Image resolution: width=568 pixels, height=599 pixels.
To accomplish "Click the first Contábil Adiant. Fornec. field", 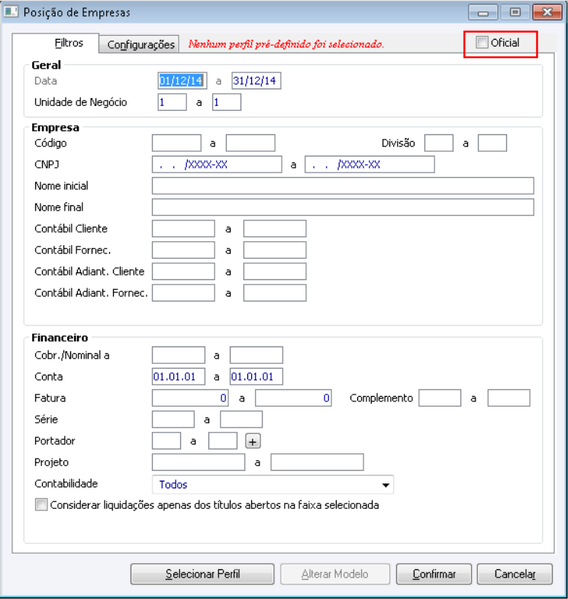I will tap(183, 293).
